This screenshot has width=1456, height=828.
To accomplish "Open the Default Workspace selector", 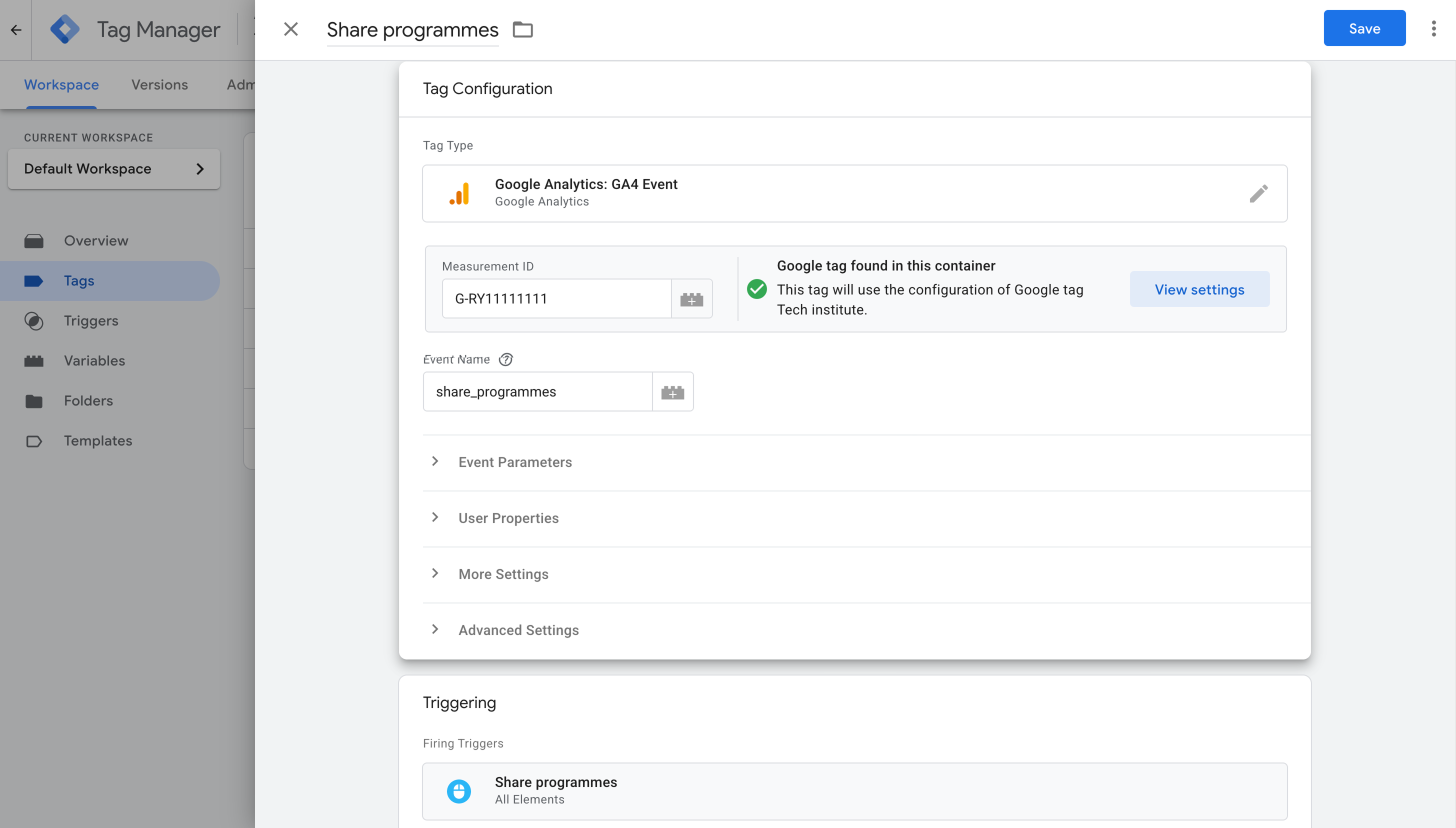I will click(x=113, y=169).
